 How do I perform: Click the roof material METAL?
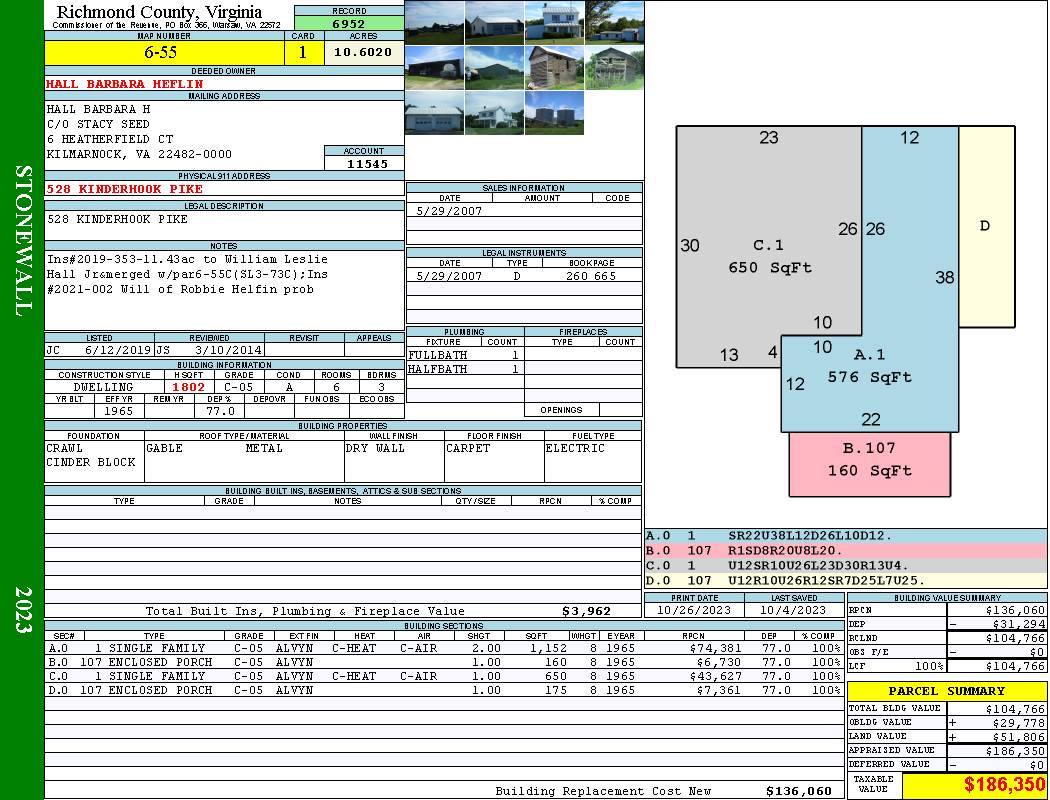(x=265, y=448)
